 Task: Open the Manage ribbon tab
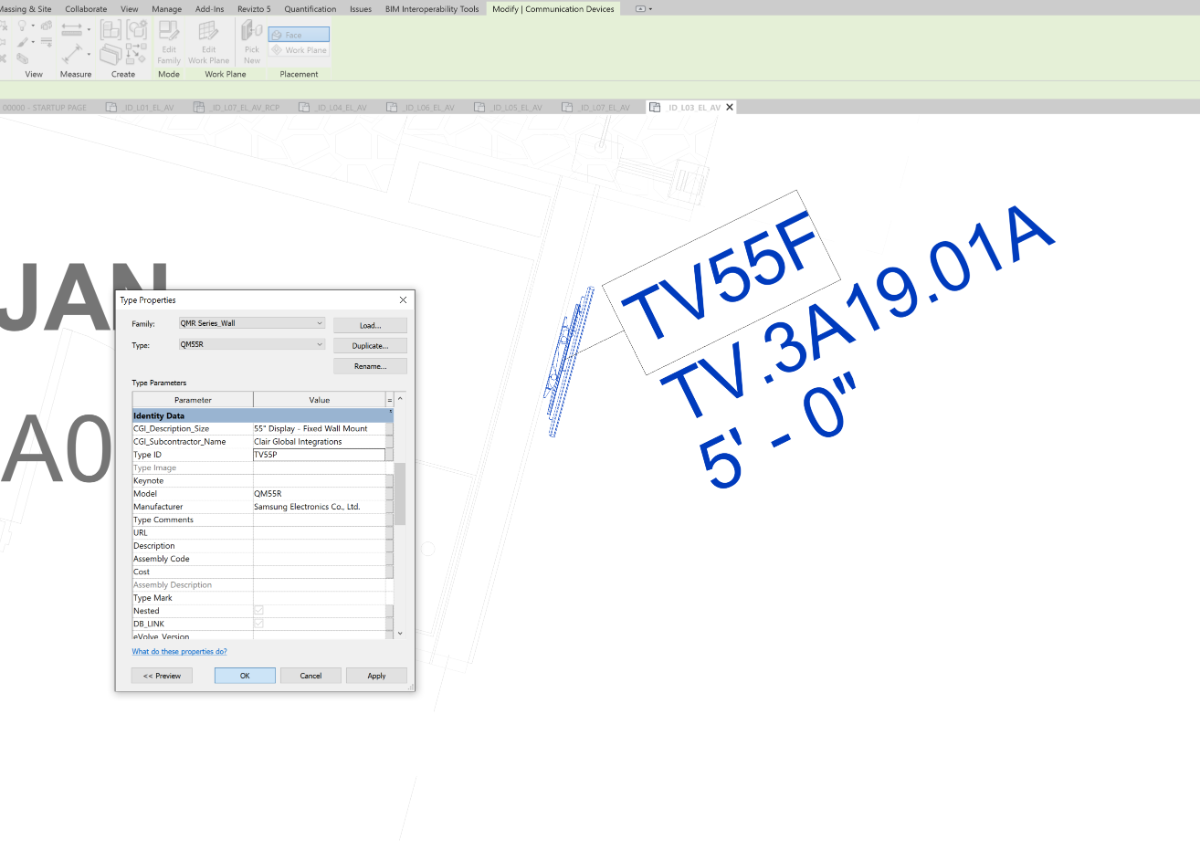[x=166, y=9]
